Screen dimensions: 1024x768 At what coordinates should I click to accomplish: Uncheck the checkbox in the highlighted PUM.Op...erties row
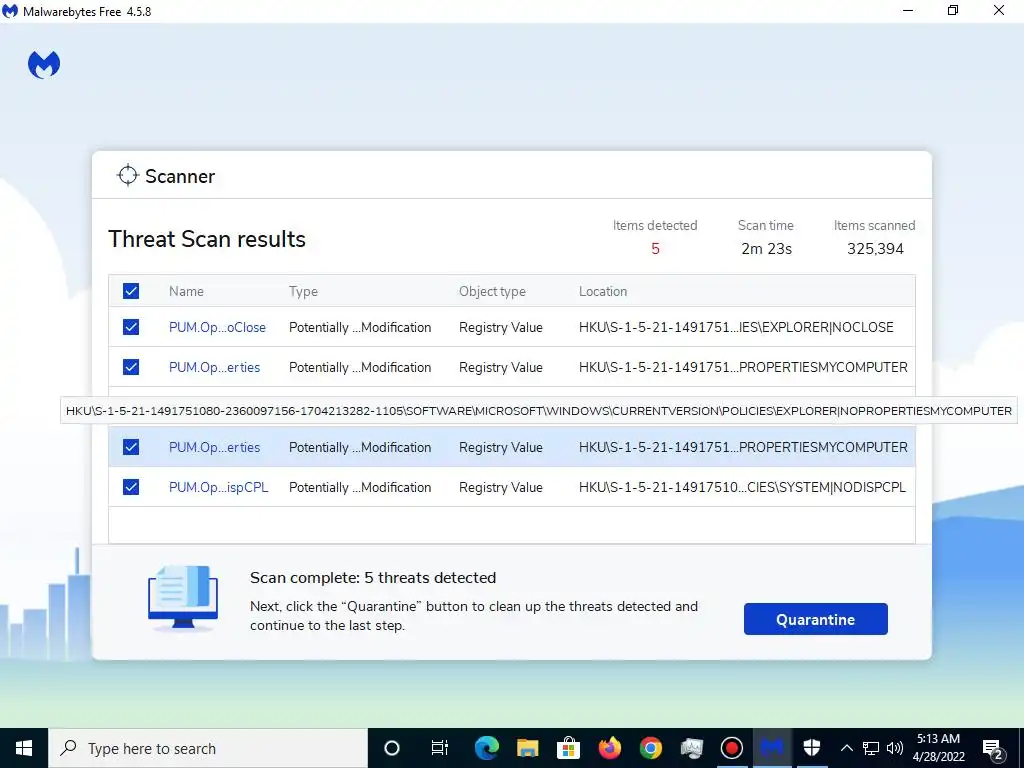pos(131,447)
